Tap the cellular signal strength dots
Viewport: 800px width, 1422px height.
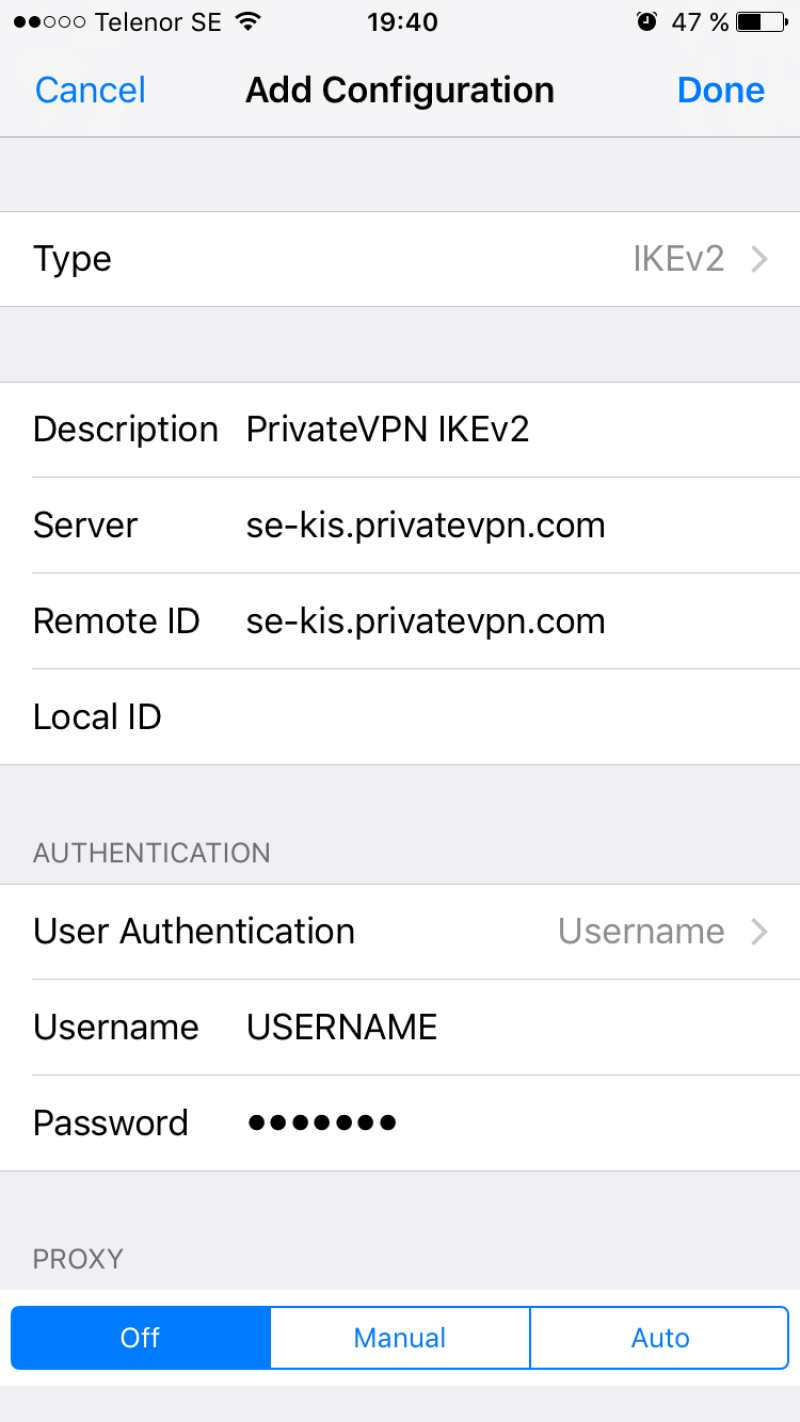coord(49,22)
